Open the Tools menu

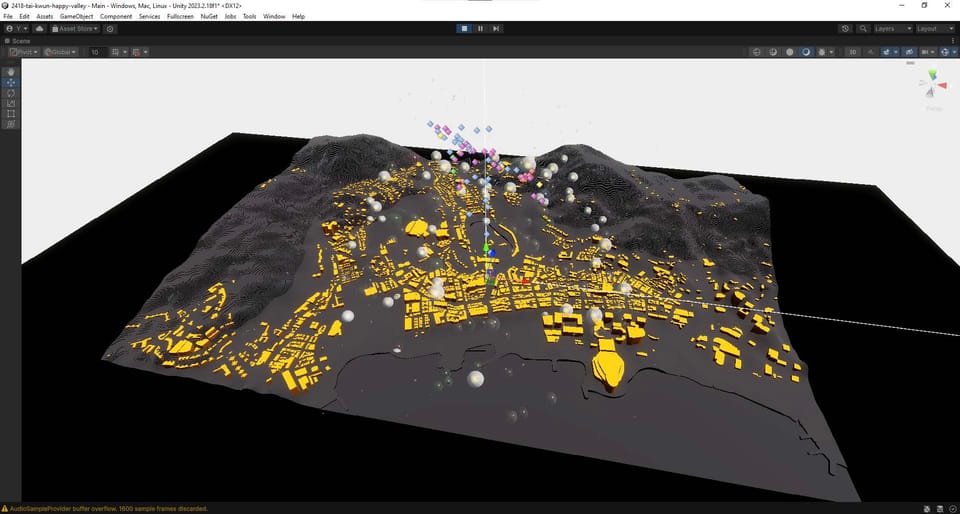[x=250, y=17]
